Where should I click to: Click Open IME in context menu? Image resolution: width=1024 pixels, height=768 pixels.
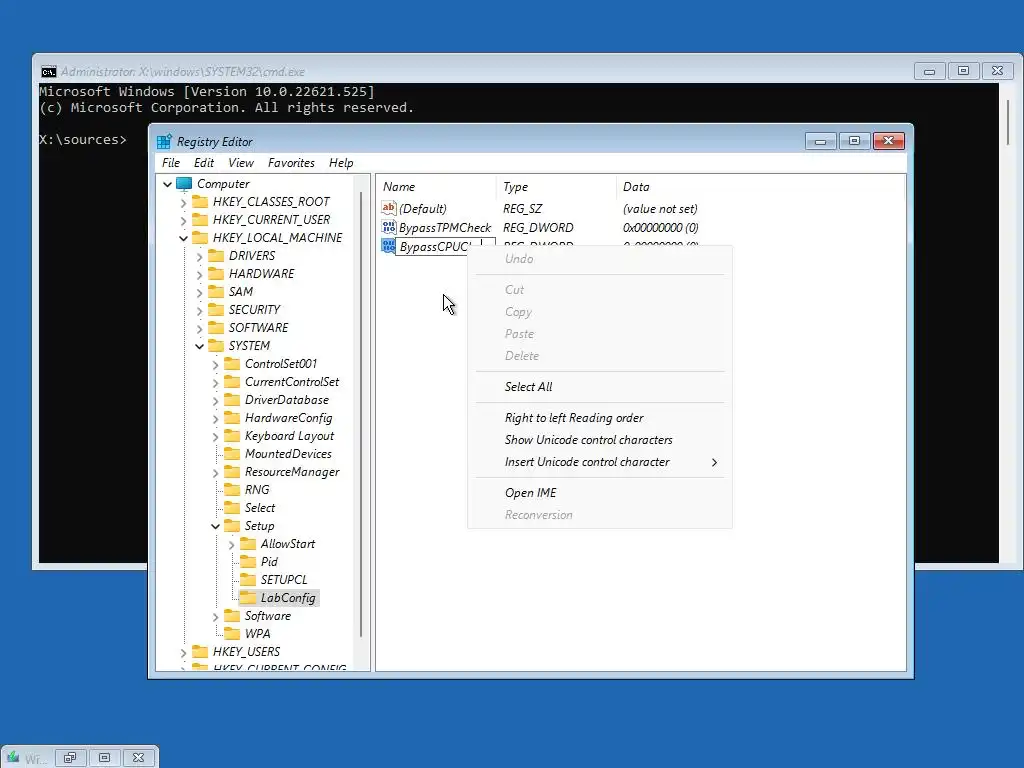coord(530,493)
